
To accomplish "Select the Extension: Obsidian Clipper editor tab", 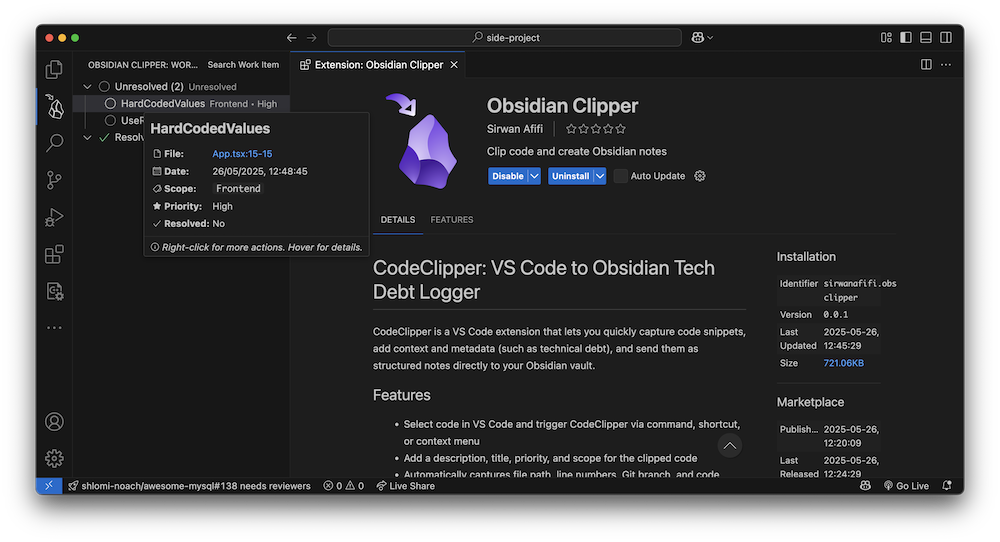I will (378, 64).
